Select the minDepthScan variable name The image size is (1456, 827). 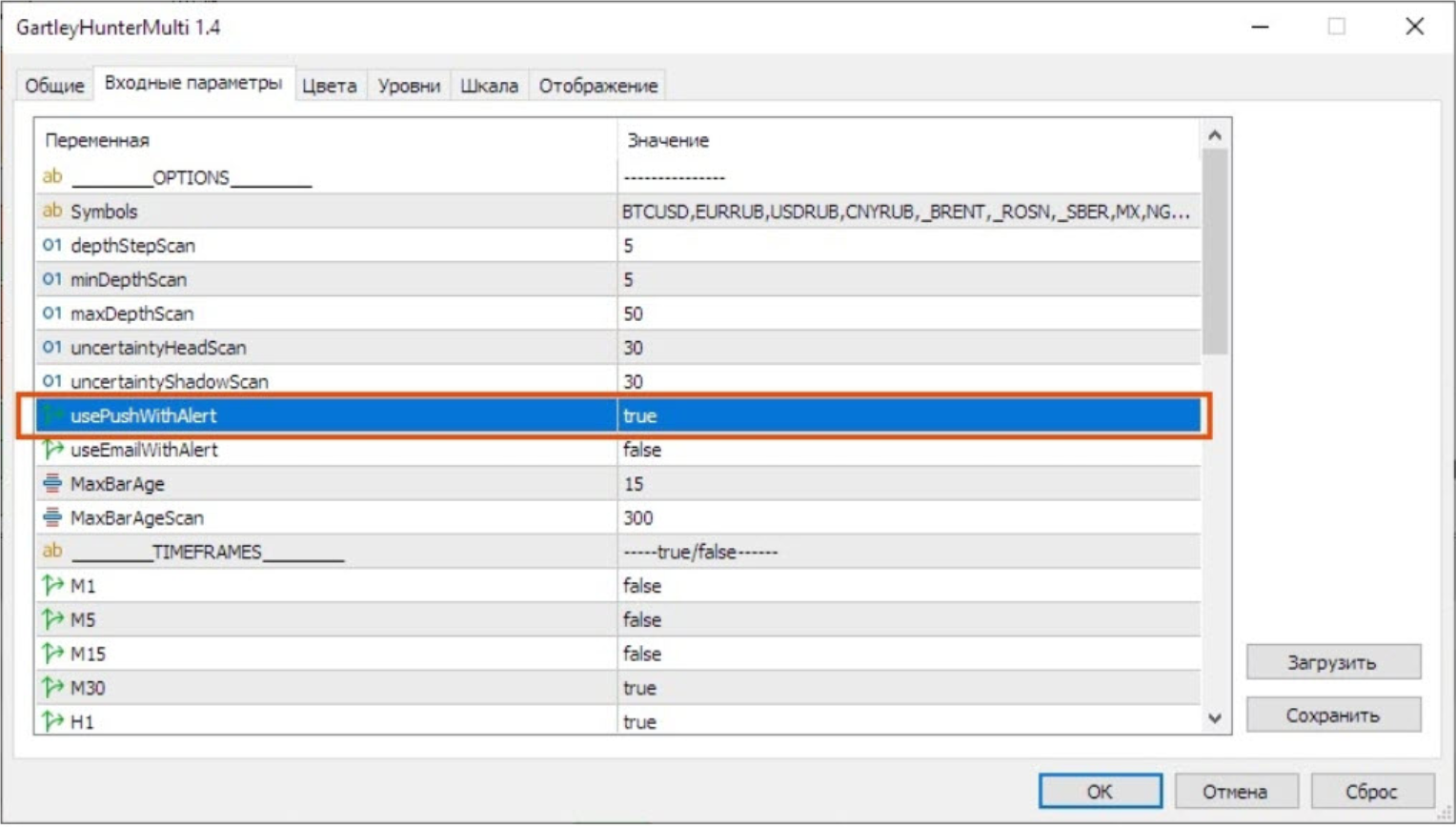129,280
